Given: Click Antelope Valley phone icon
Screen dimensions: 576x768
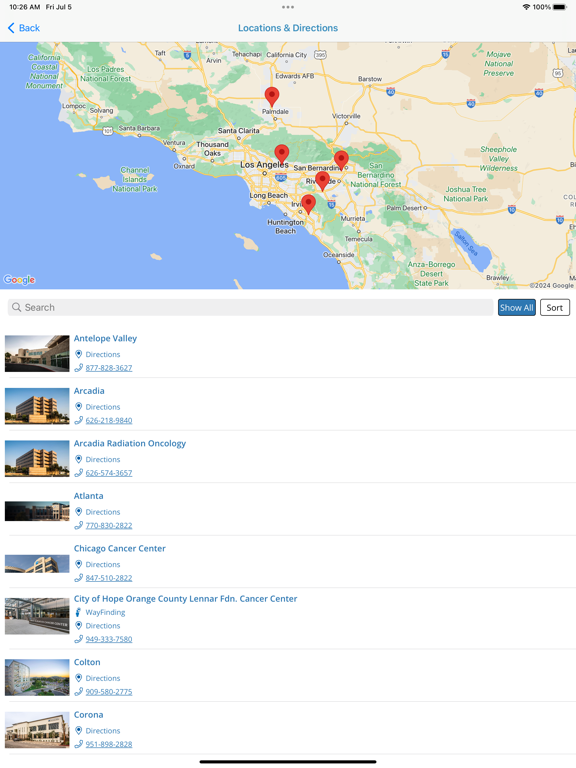Looking at the screenshot, I should (x=78, y=368).
